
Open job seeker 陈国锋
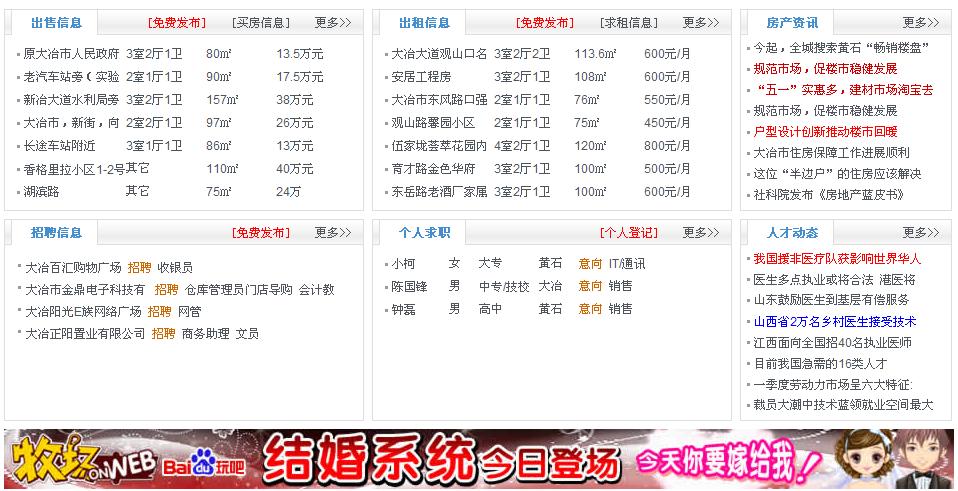[409, 286]
